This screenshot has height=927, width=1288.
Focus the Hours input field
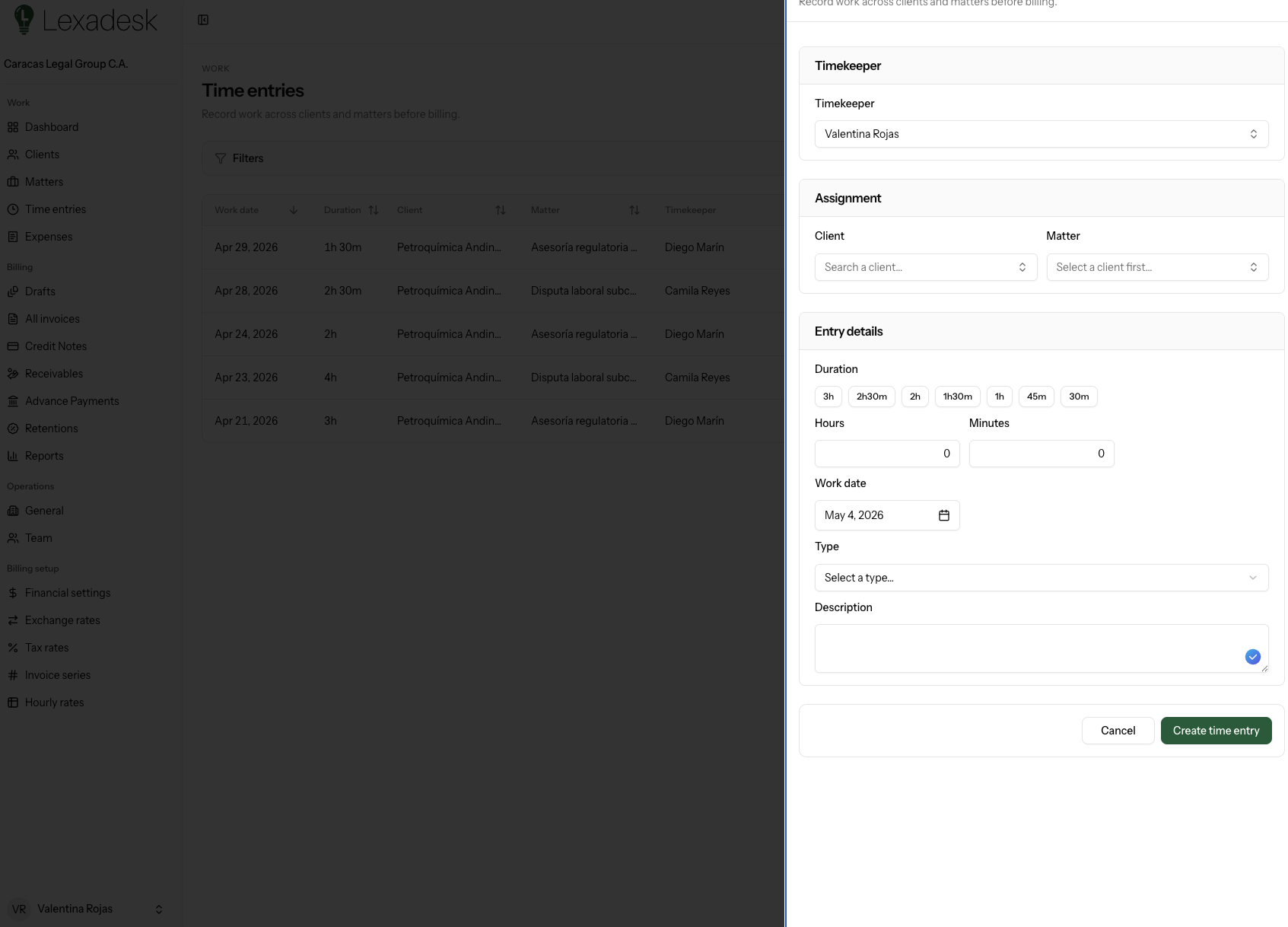(x=887, y=454)
